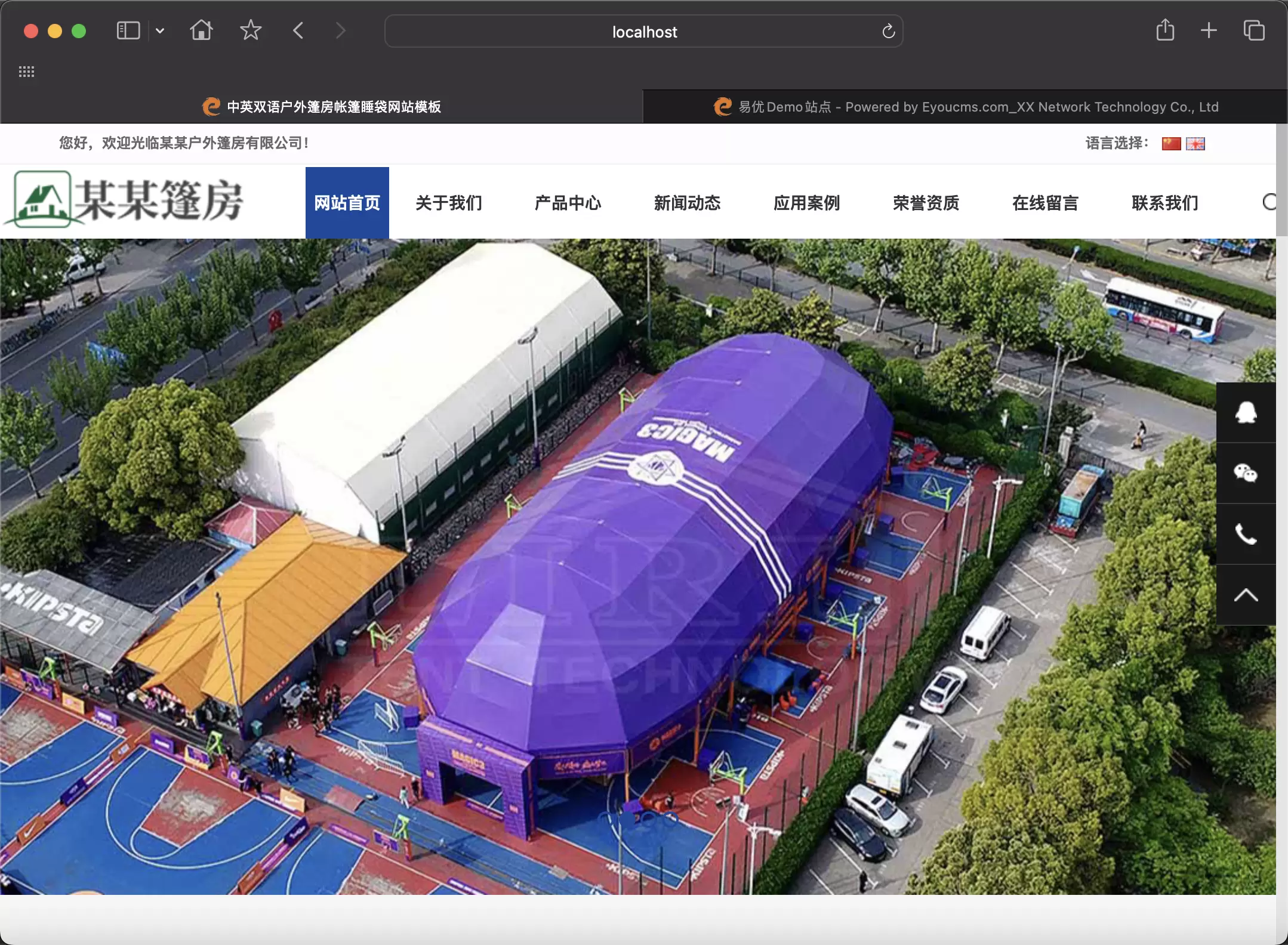
Task: Open the 在线留言 menu item
Action: coord(1046,203)
